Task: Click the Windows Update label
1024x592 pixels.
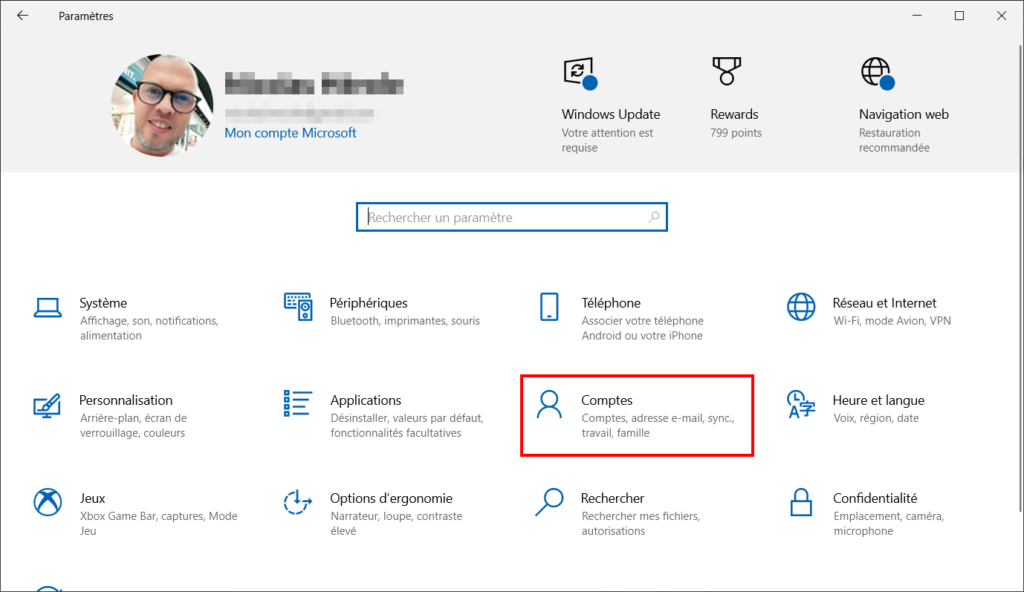Action: pos(611,114)
